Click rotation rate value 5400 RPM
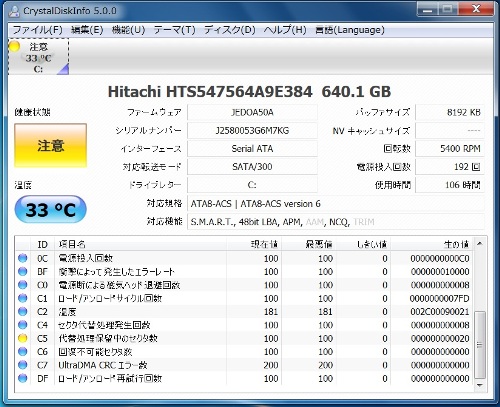This screenshot has width=500, height=407. point(450,149)
